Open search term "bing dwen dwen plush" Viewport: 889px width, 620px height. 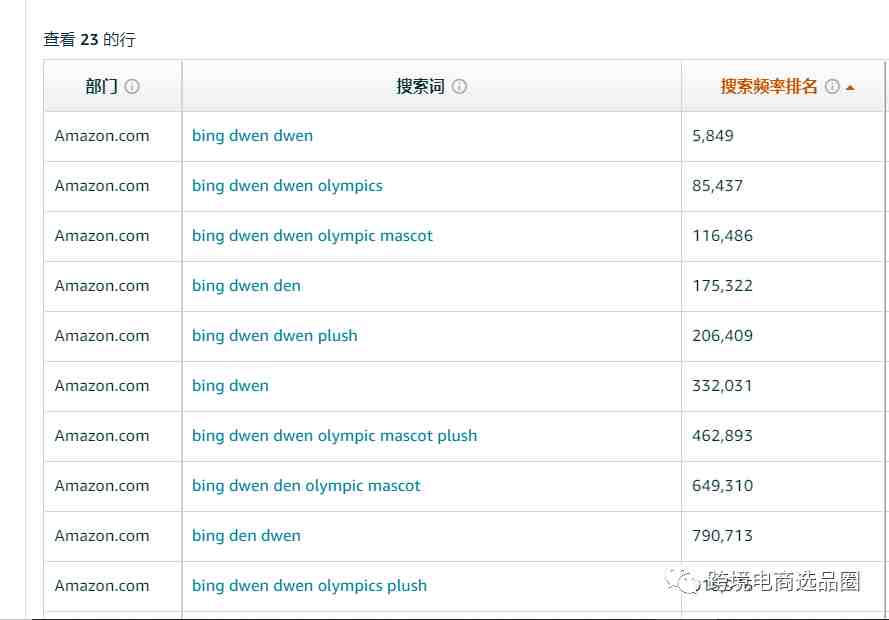[x=274, y=336]
